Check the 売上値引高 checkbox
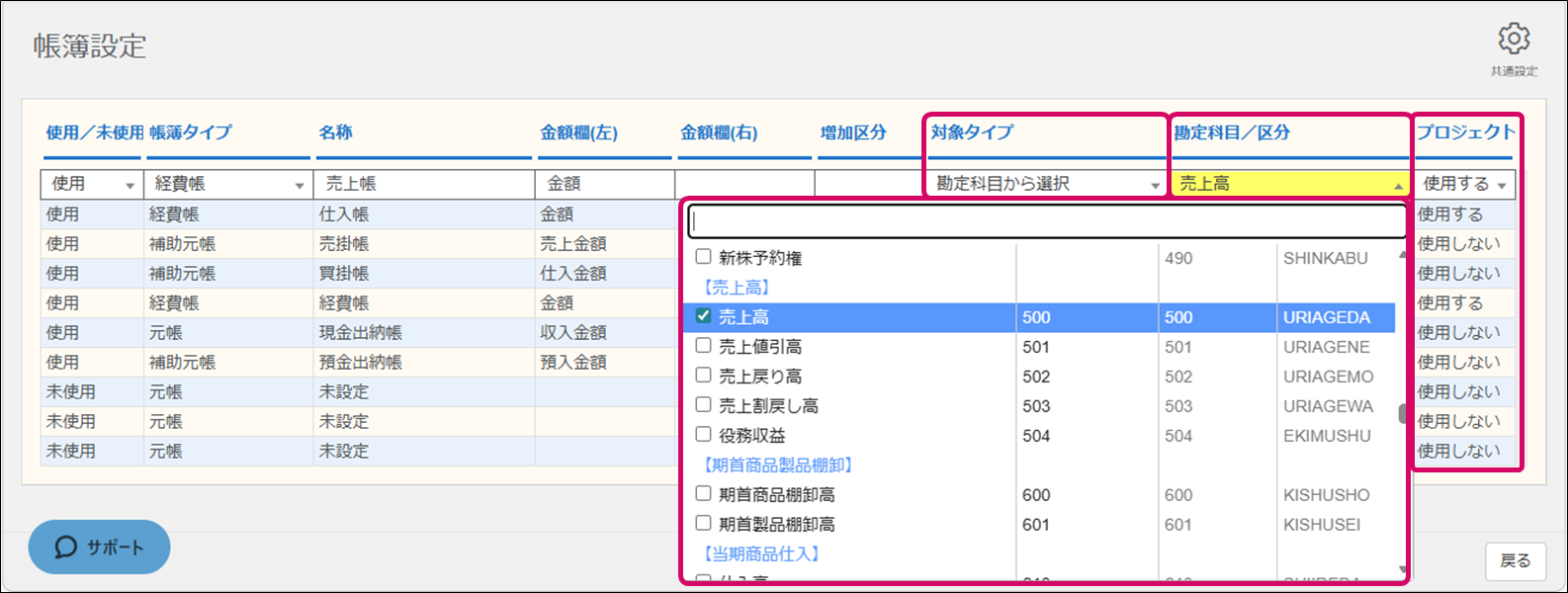This screenshot has width=1568, height=593. (704, 346)
